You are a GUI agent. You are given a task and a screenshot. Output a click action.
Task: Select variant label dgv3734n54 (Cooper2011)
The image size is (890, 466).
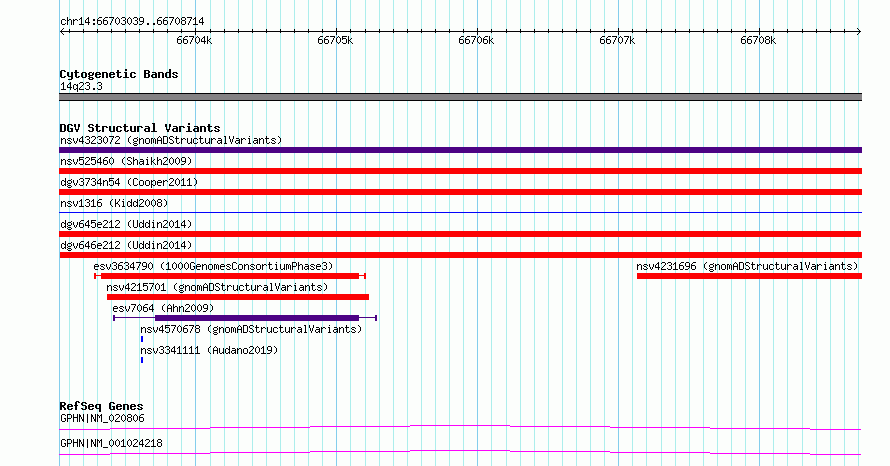pyautogui.click(x=129, y=182)
